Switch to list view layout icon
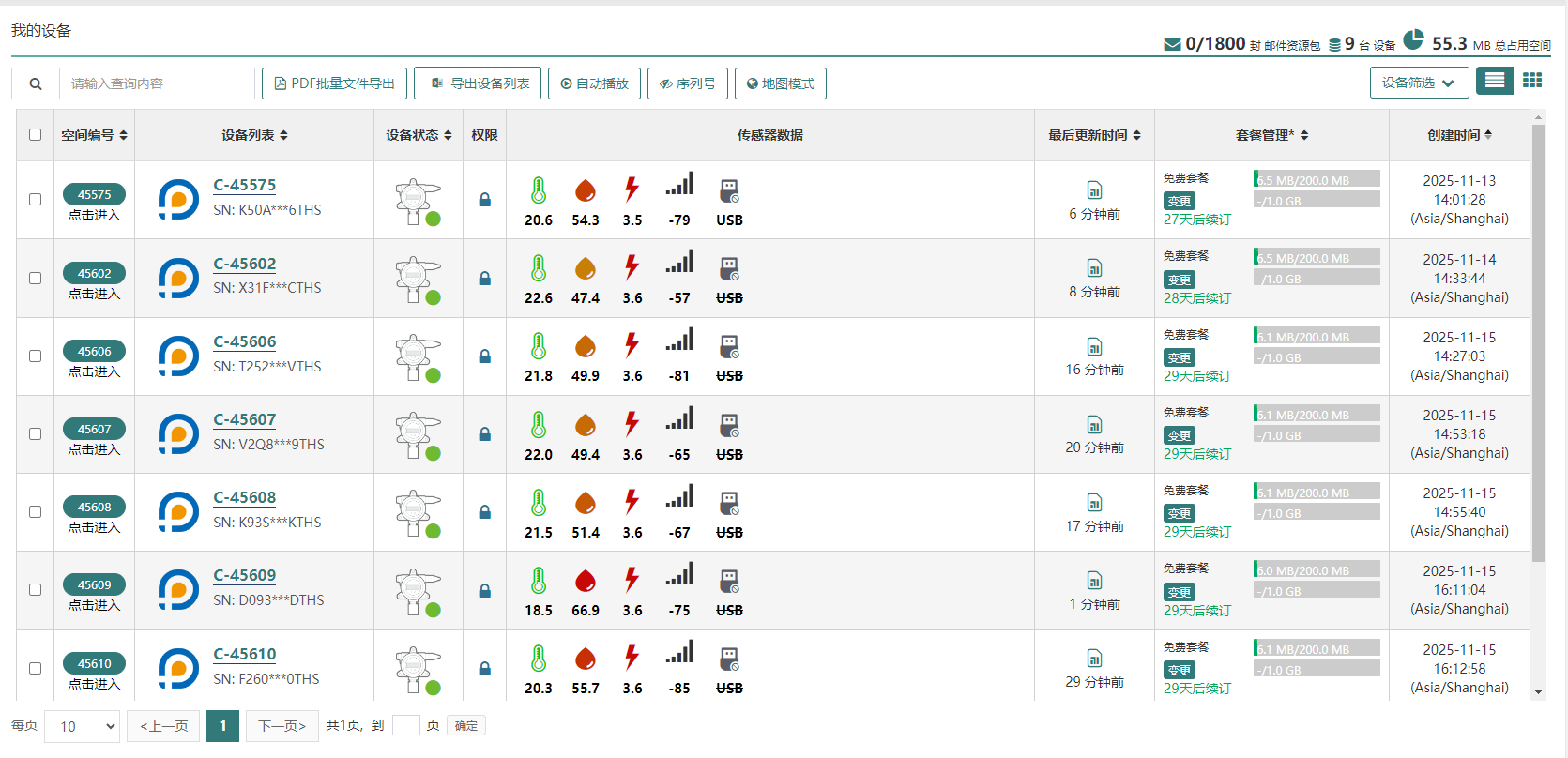 point(1494,82)
